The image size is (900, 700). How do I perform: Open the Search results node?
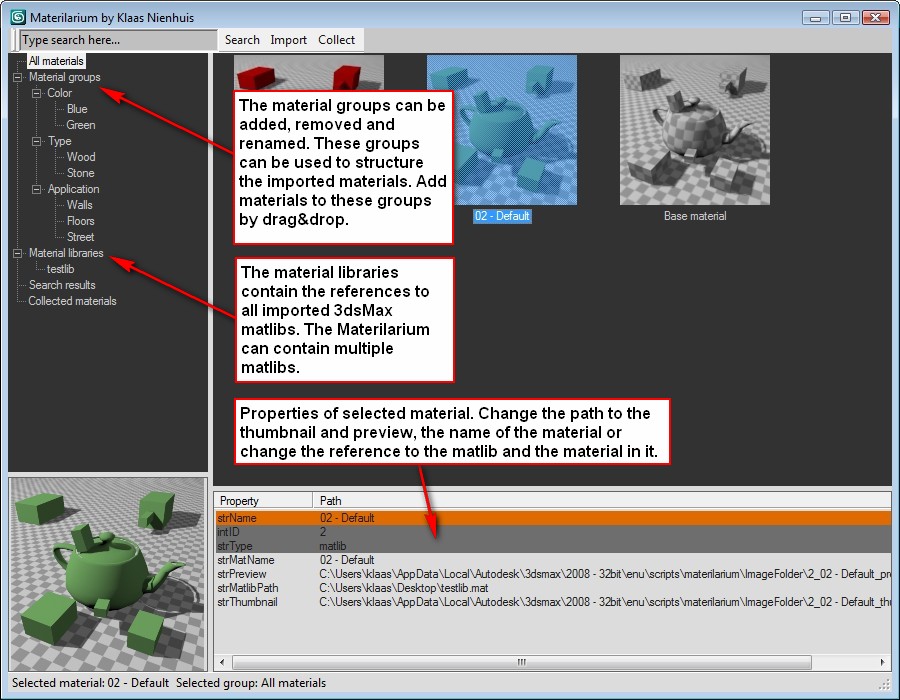click(x=62, y=285)
